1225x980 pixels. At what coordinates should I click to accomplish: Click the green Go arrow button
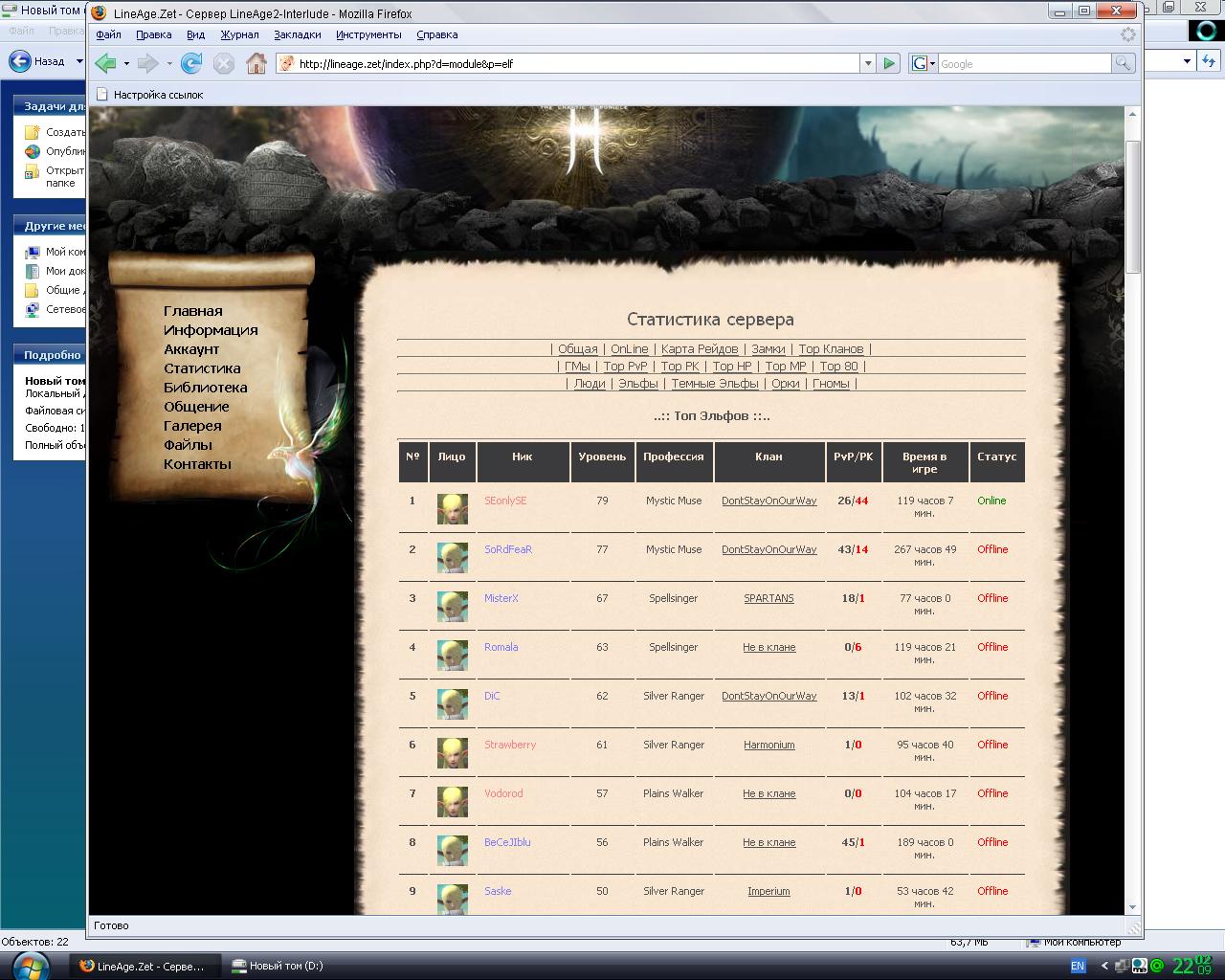(889, 63)
